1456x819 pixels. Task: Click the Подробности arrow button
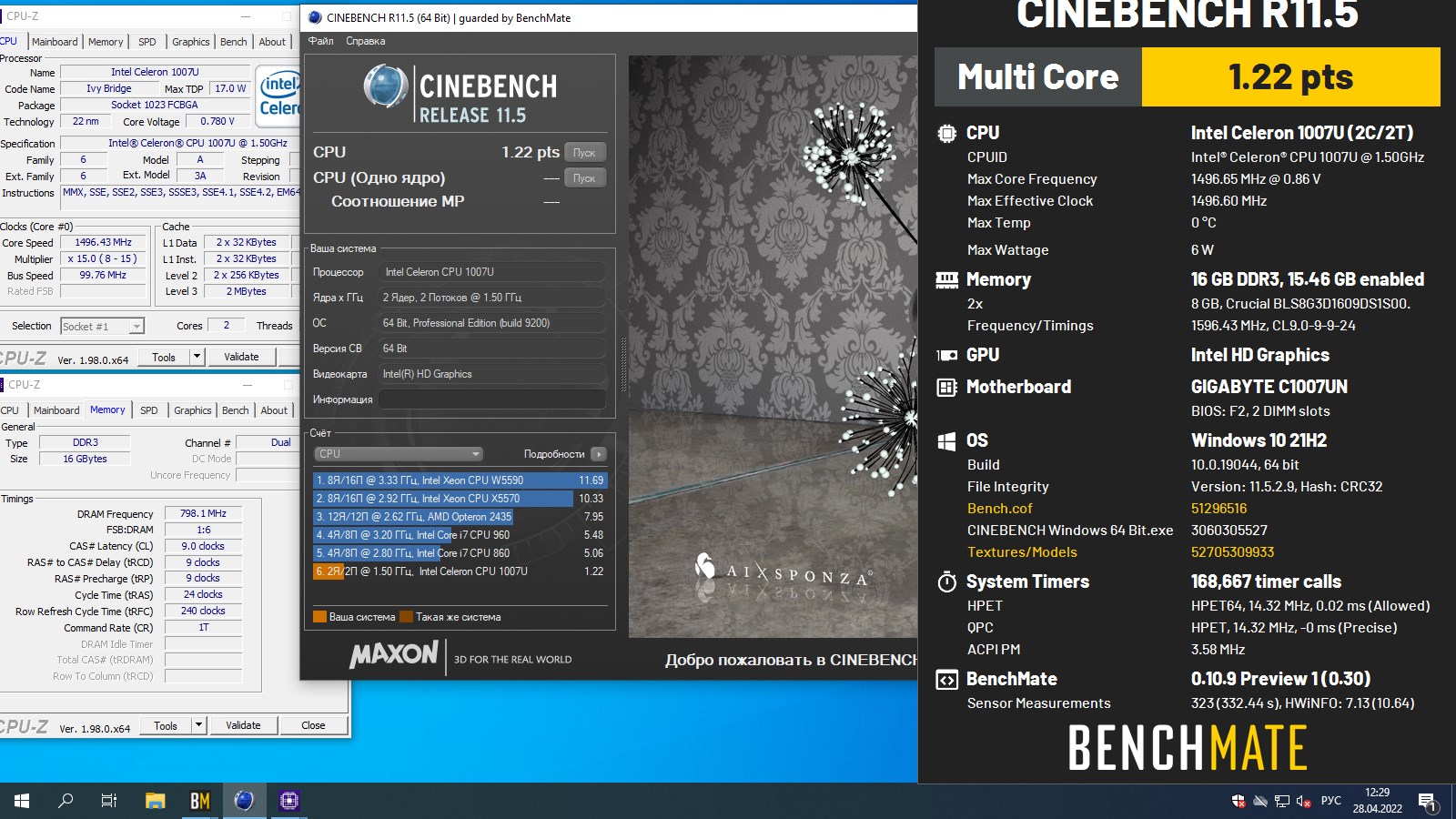pyautogui.click(x=598, y=453)
